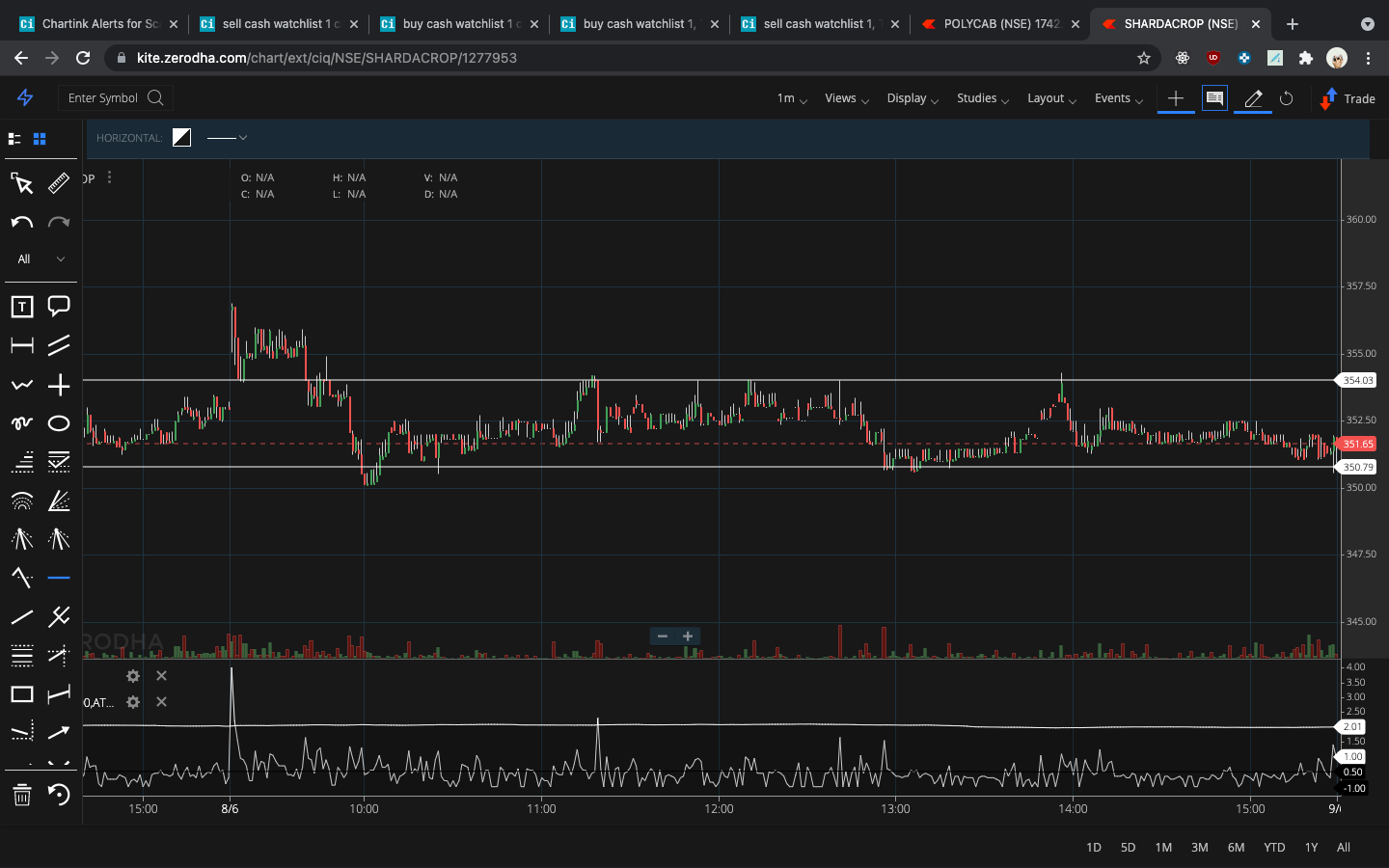Viewport: 1389px width, 868px height.
Task: Click the YTD time range button
Action: pyautogui.click(x=1273, y=847)
